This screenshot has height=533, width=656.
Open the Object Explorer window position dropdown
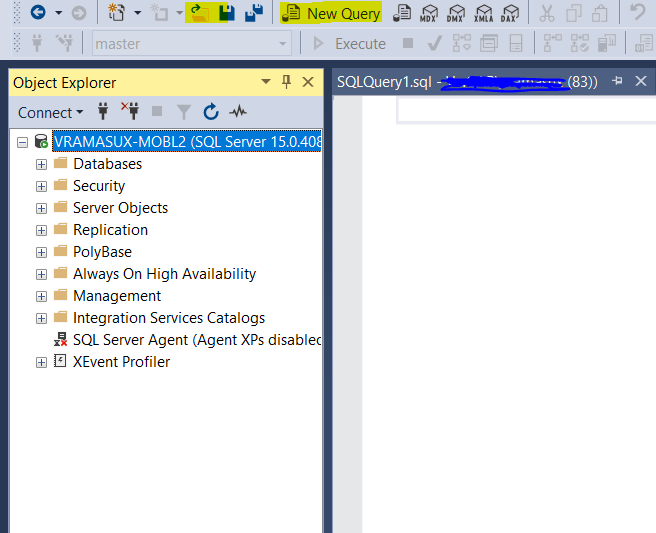pos(265,81)
